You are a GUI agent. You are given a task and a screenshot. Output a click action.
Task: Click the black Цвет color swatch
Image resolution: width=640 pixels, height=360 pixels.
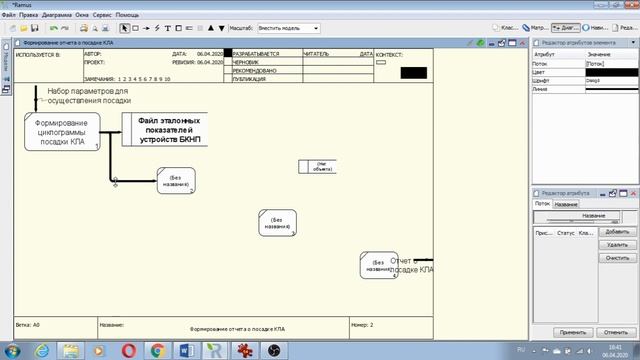point(611,72)
